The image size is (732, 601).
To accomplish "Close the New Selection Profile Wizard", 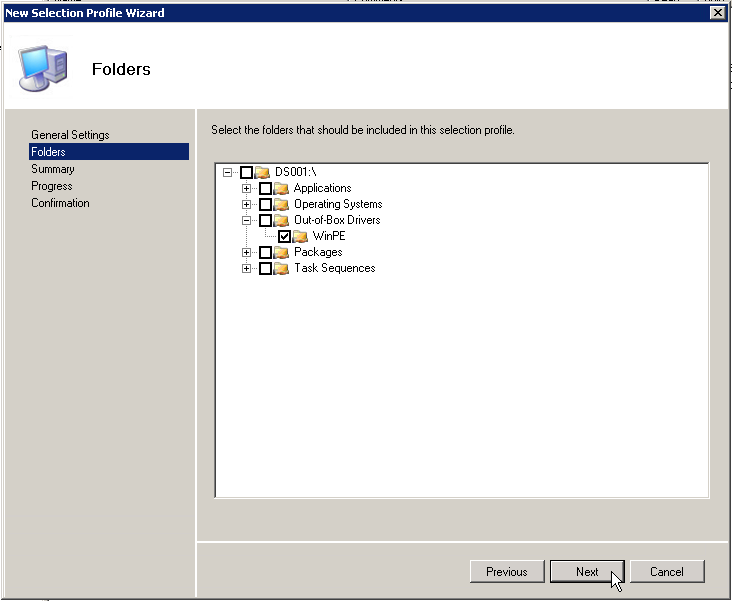I will 716,12.
